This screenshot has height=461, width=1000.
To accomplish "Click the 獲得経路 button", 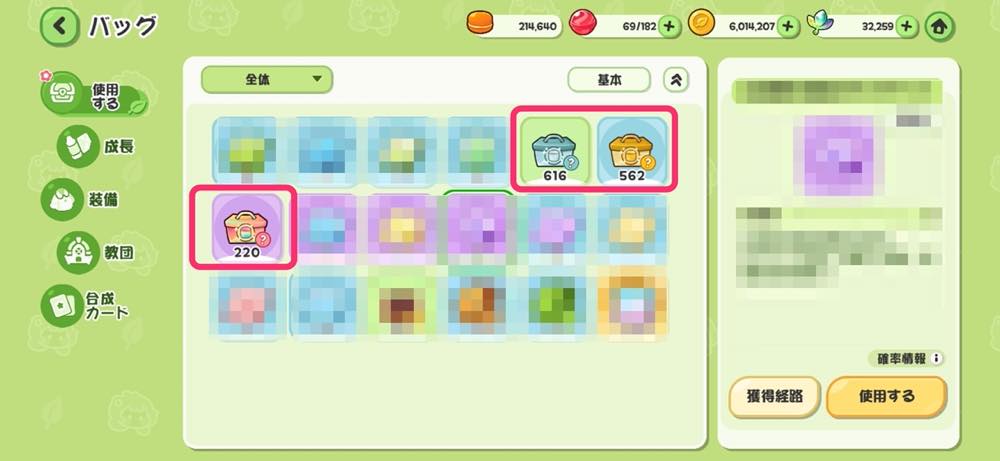I will [x=774, y=396].
